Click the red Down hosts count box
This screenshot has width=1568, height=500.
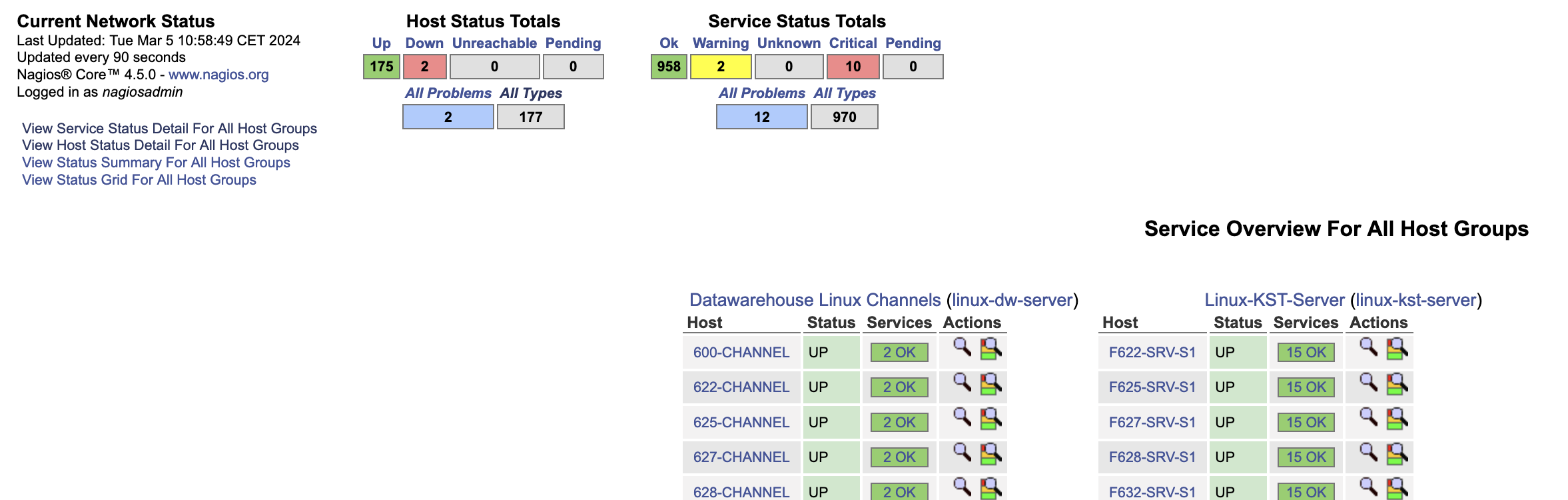424,67
